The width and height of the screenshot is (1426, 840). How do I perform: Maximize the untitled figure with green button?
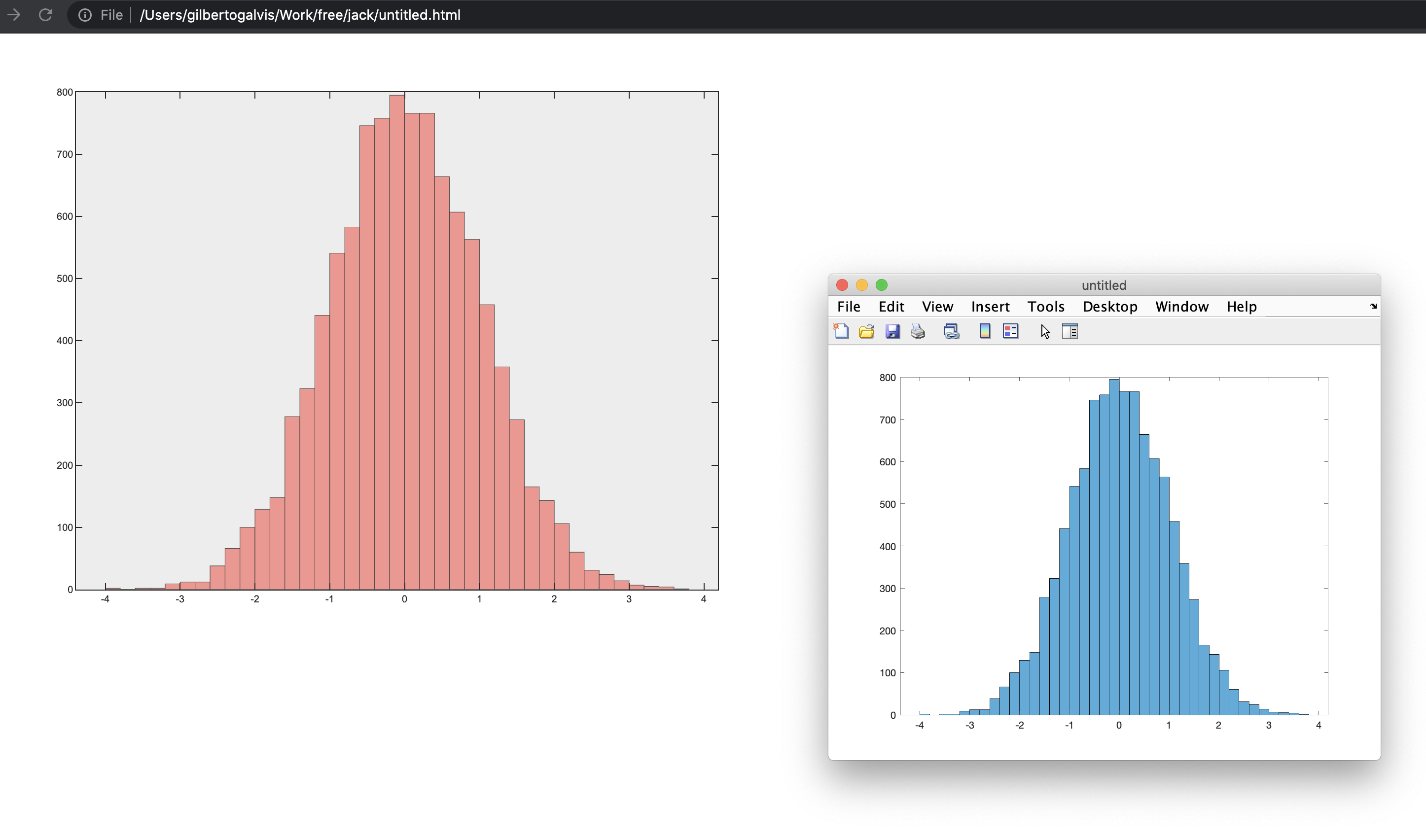pyautogui.click(x=882, y=285)
